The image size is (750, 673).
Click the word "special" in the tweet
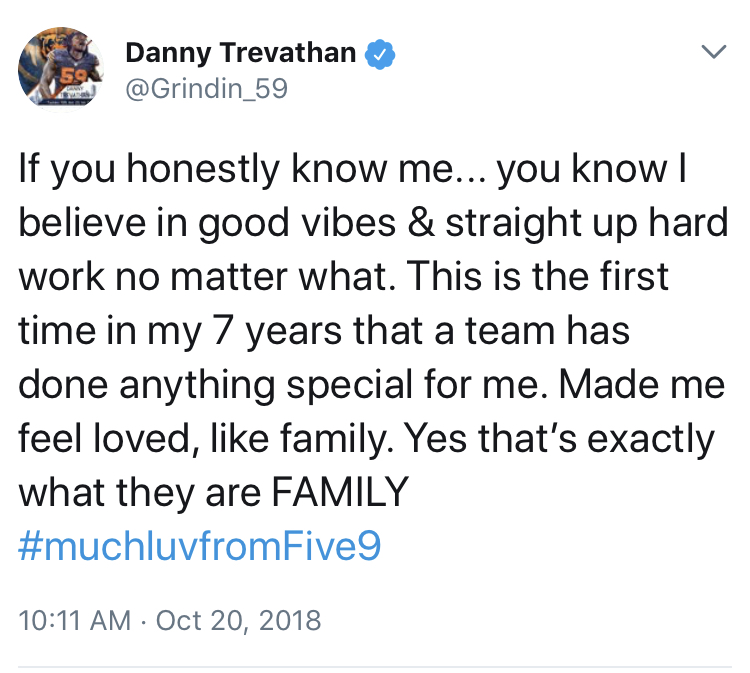[x=349, y=386]
